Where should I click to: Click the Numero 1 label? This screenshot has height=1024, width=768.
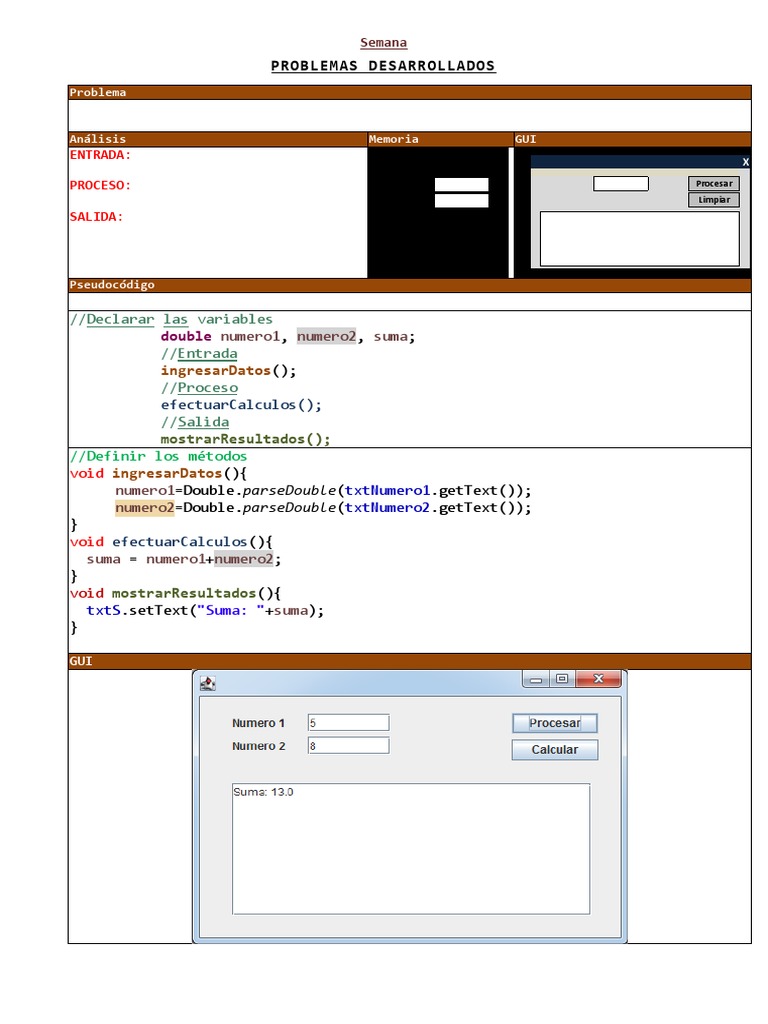[258, 723]
